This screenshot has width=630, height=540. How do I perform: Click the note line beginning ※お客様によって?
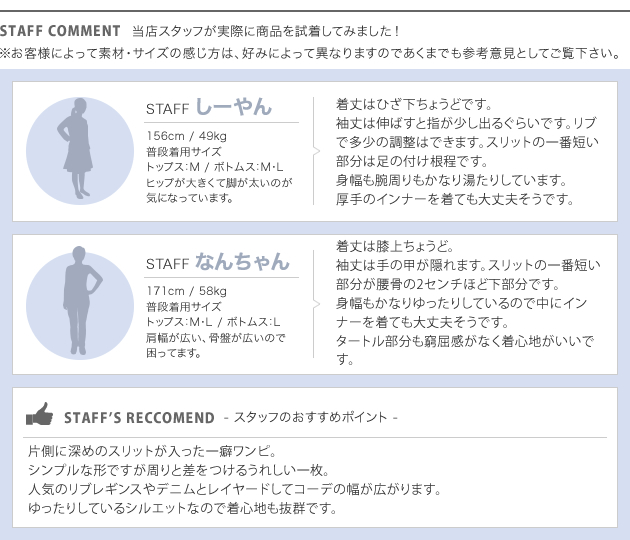click(x=311, y=53)
